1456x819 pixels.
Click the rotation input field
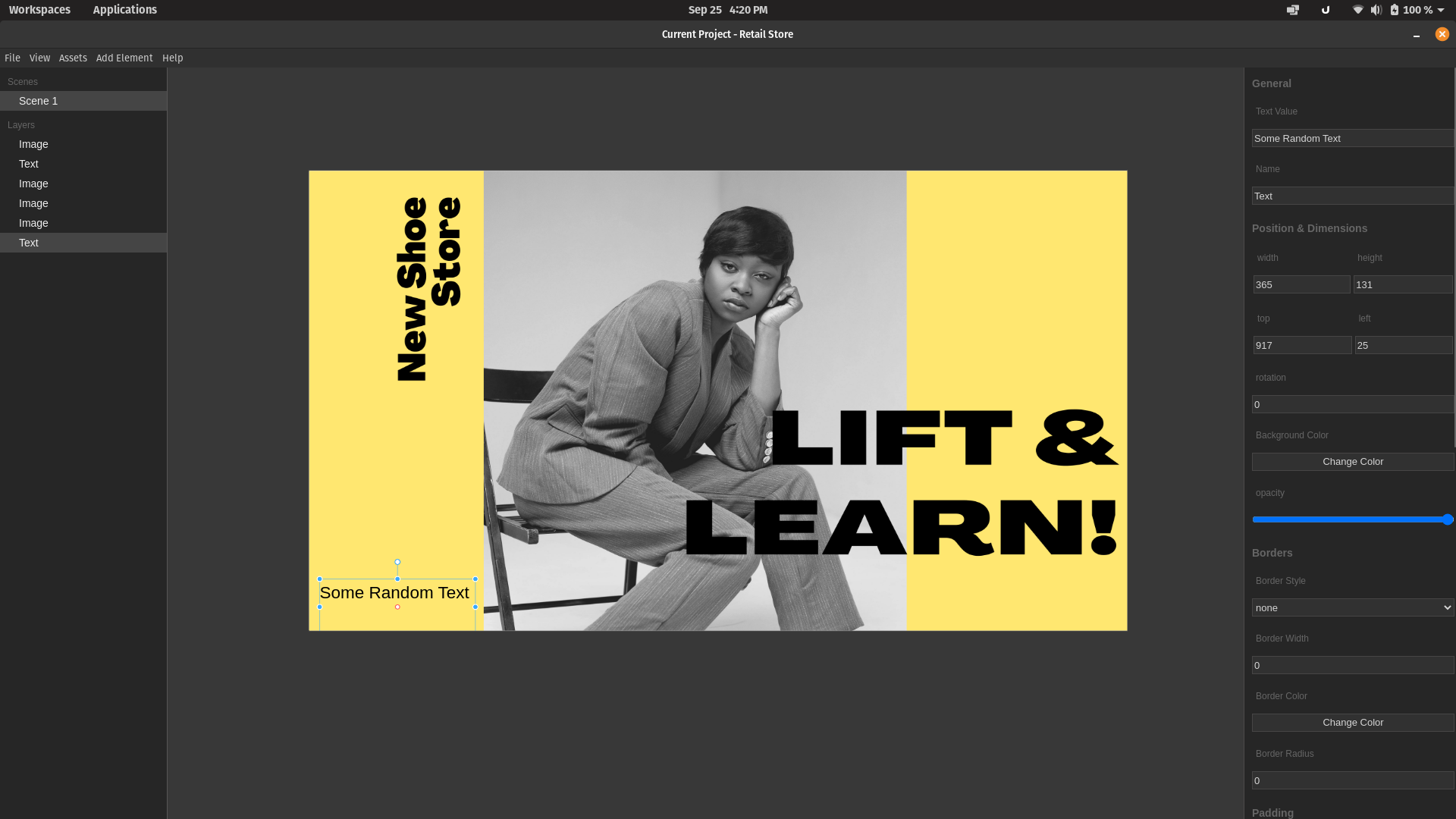click(x=1352, y=404)
